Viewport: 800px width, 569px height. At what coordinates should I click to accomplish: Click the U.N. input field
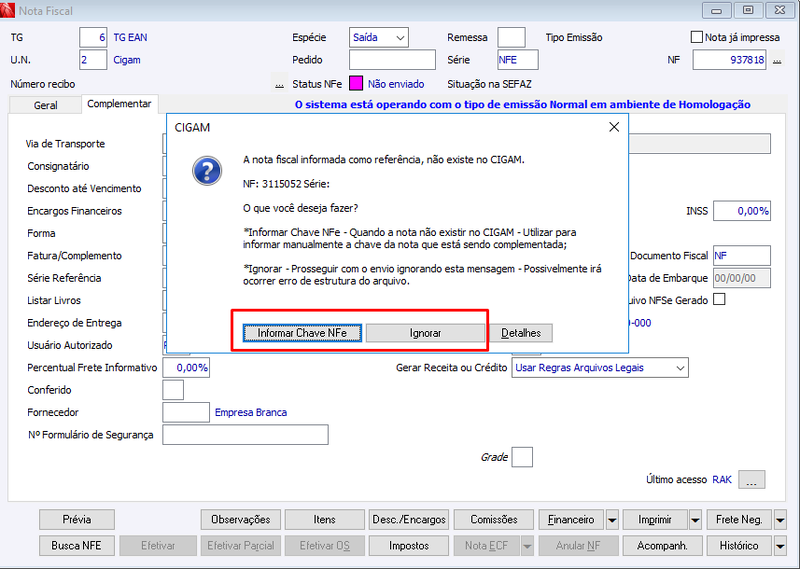(93, 60)
